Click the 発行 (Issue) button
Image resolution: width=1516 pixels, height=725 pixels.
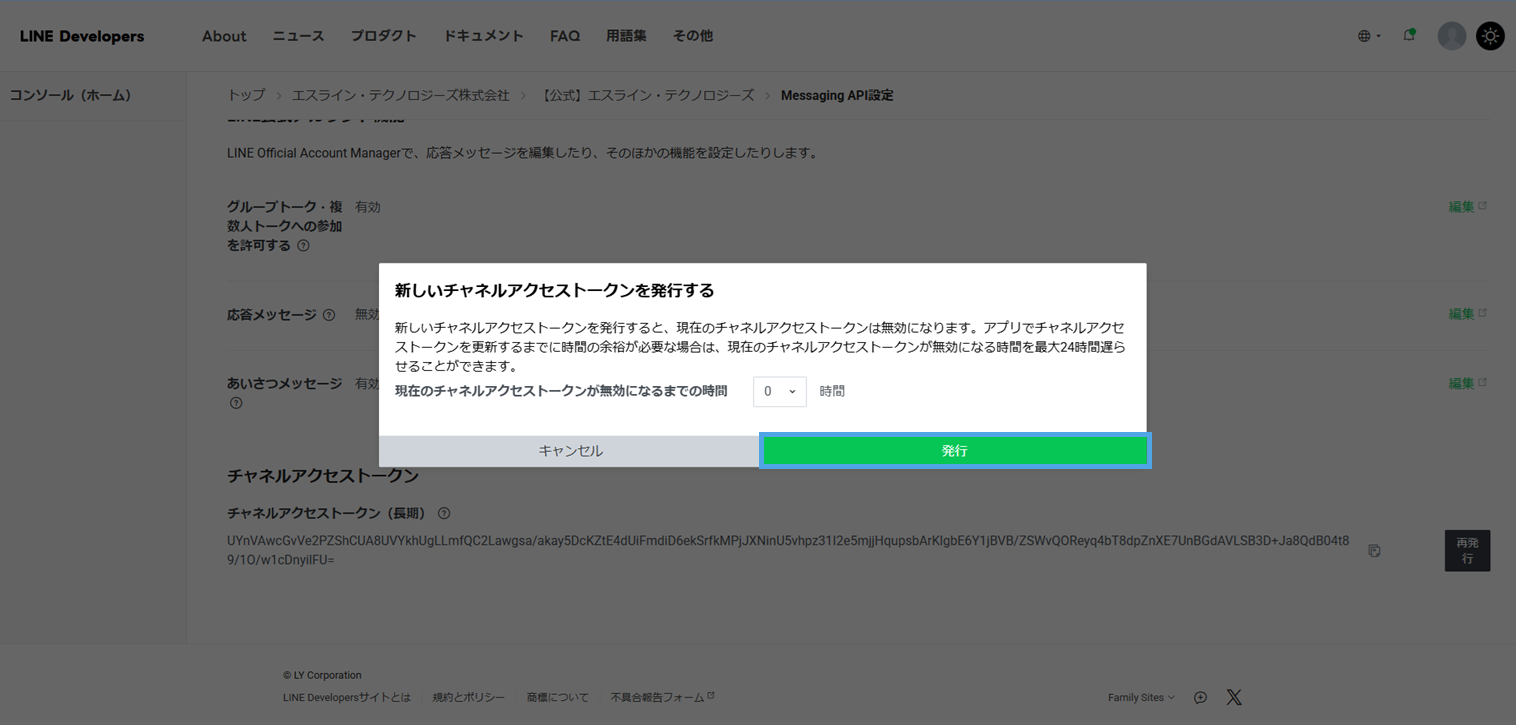[x=954, y=451]
